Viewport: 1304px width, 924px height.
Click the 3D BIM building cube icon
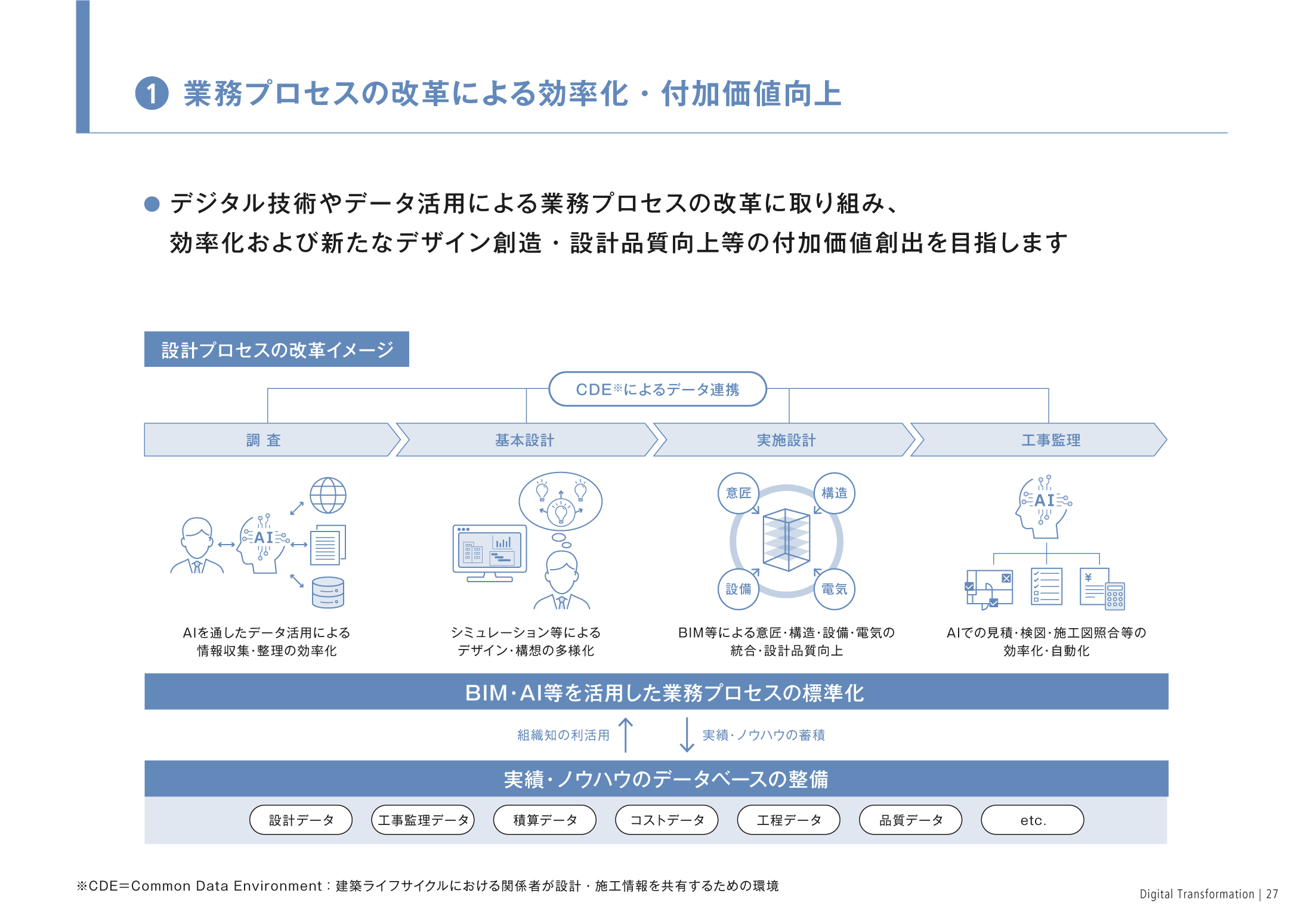(786, 540)
